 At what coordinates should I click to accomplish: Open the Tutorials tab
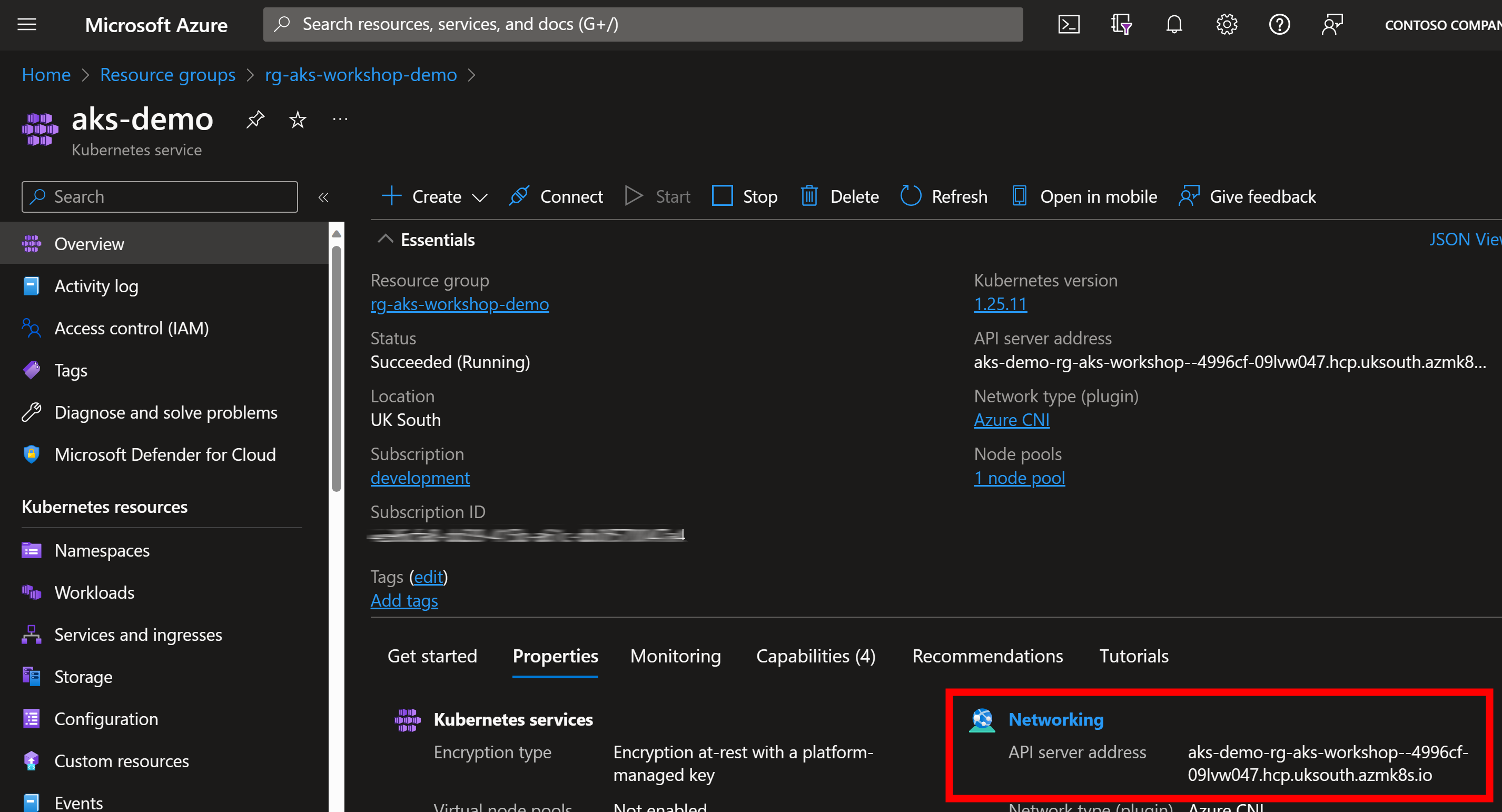click(1133, 656)
